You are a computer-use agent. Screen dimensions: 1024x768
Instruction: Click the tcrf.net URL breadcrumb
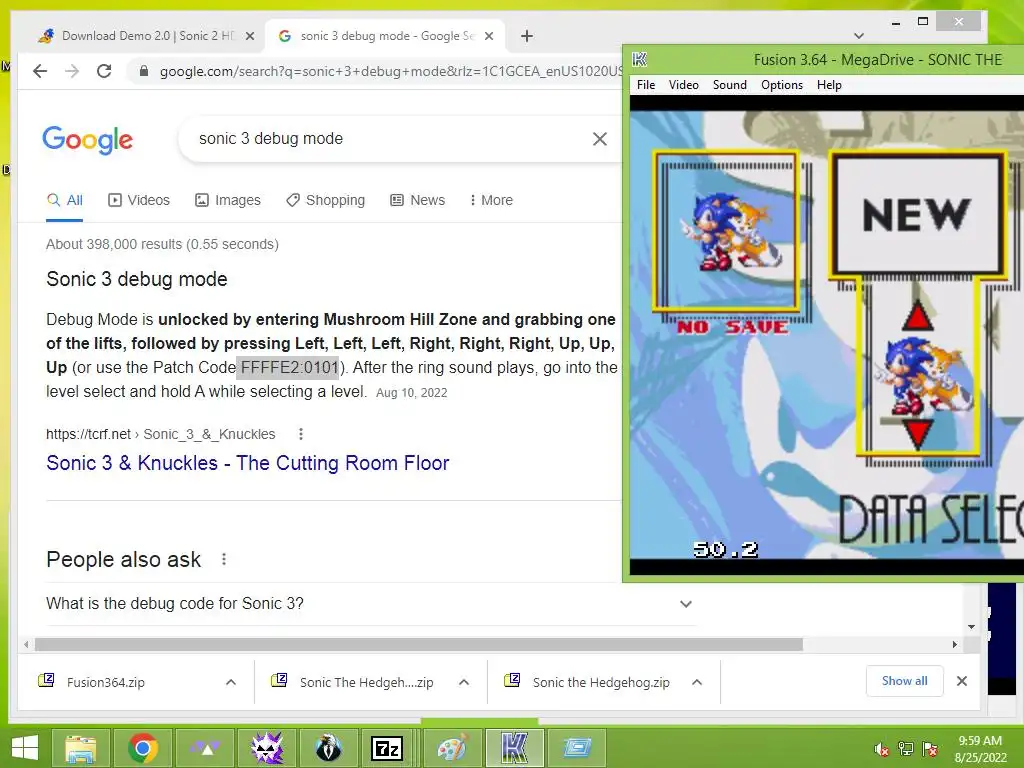pyautogui.click(x=161, y=434)
